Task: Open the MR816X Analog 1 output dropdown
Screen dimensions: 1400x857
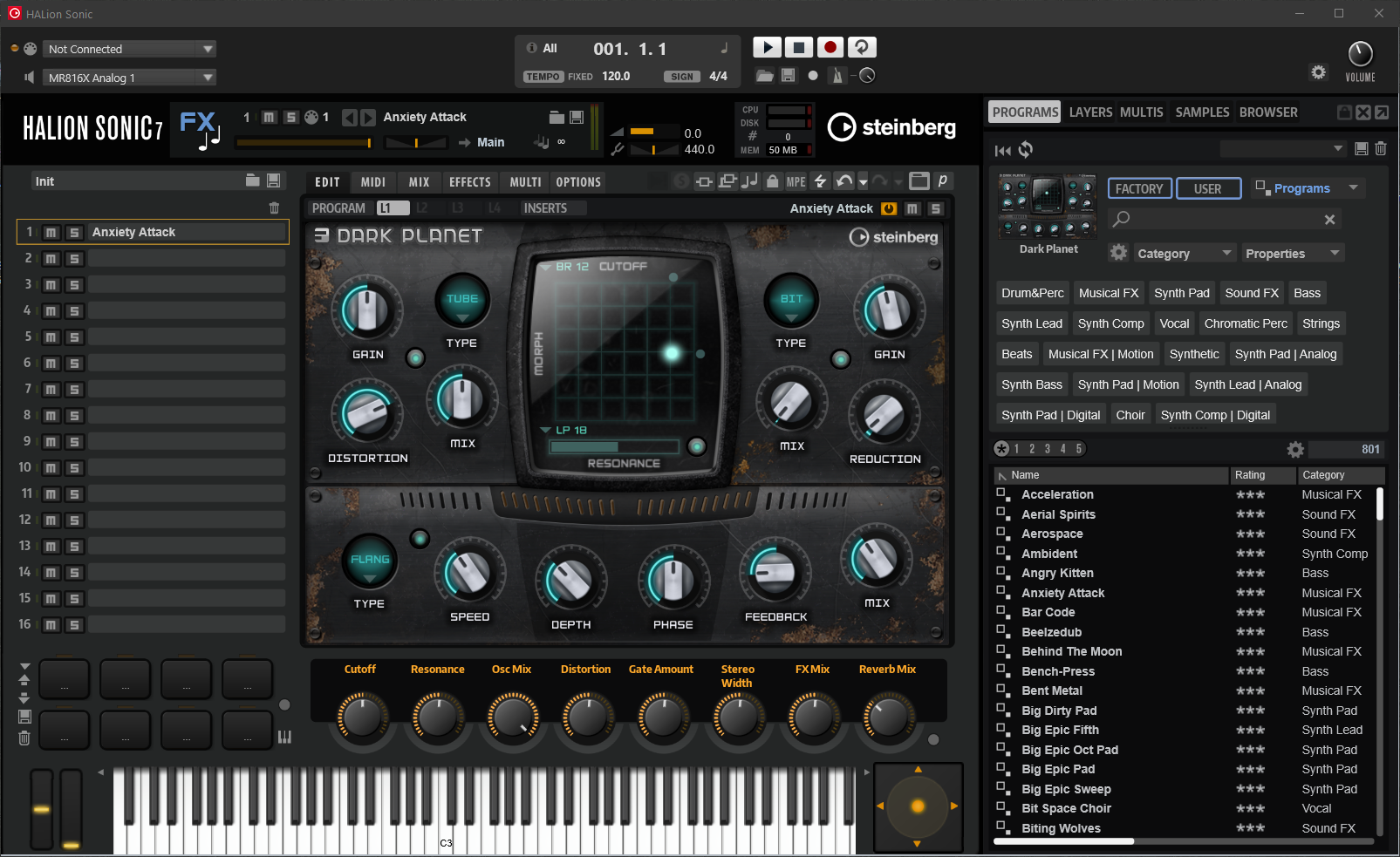Action: tap(130, 78)
